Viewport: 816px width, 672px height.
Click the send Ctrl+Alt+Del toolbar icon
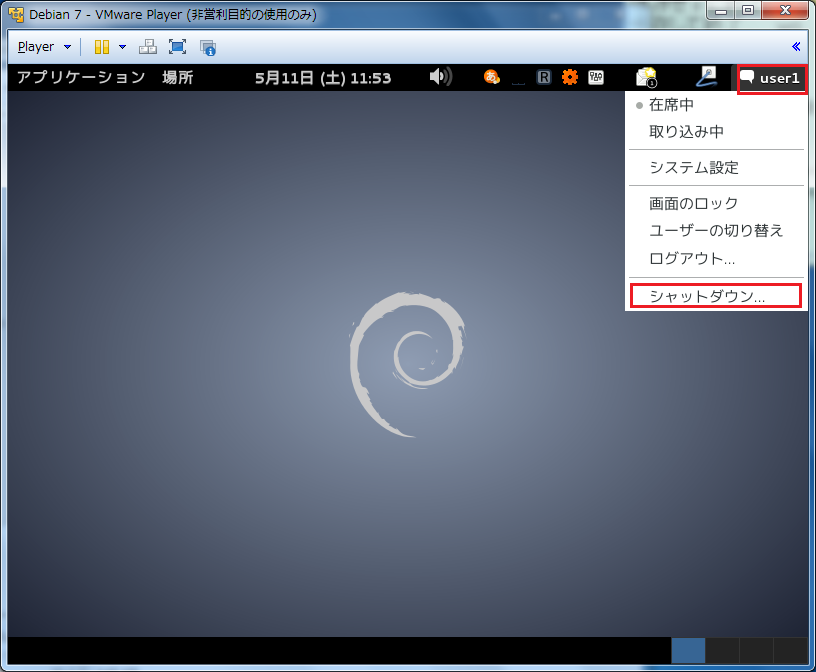point(147,47)
